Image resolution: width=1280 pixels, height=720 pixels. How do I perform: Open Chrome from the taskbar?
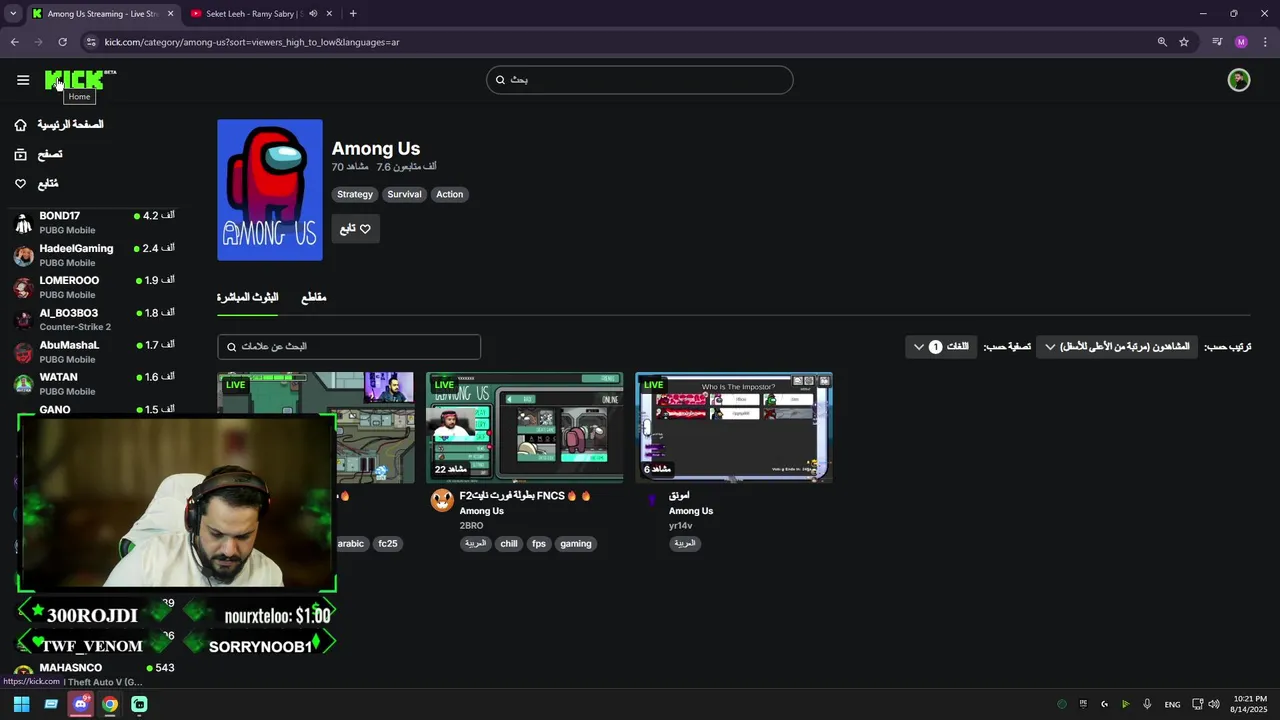110,704
